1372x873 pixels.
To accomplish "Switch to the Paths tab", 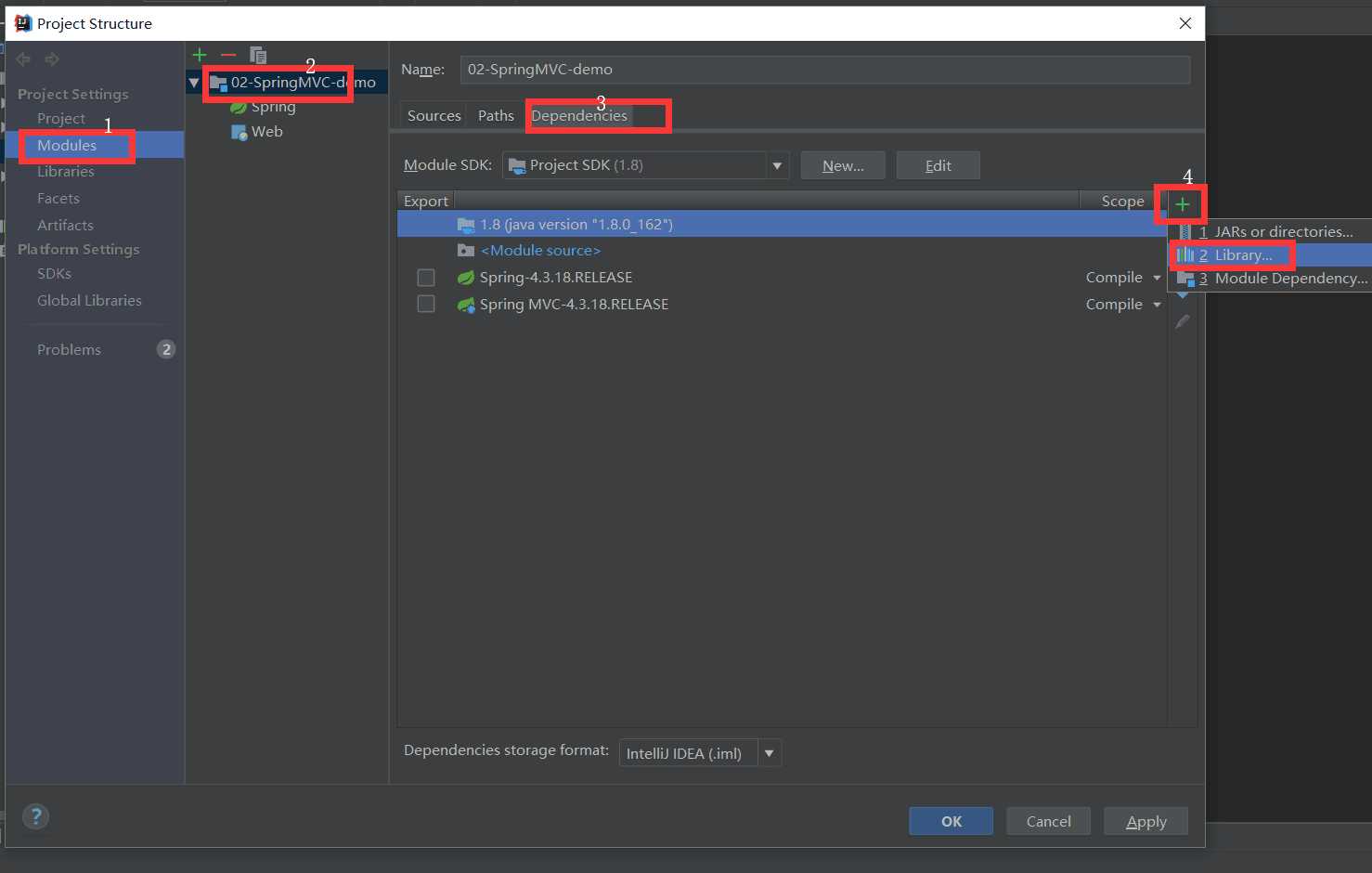I will [x=496, y=116].
